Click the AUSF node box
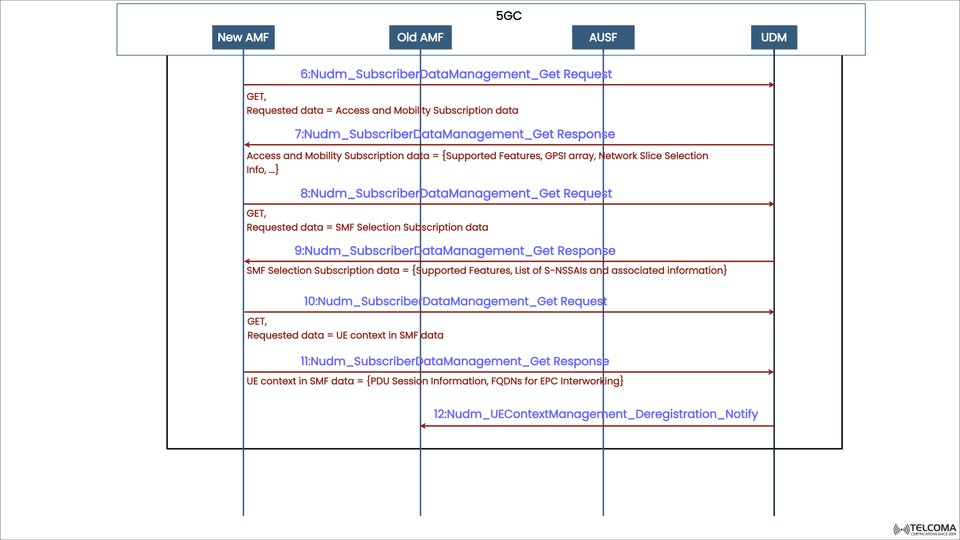Viewport: 960px width, 540px height. point(603,38)
